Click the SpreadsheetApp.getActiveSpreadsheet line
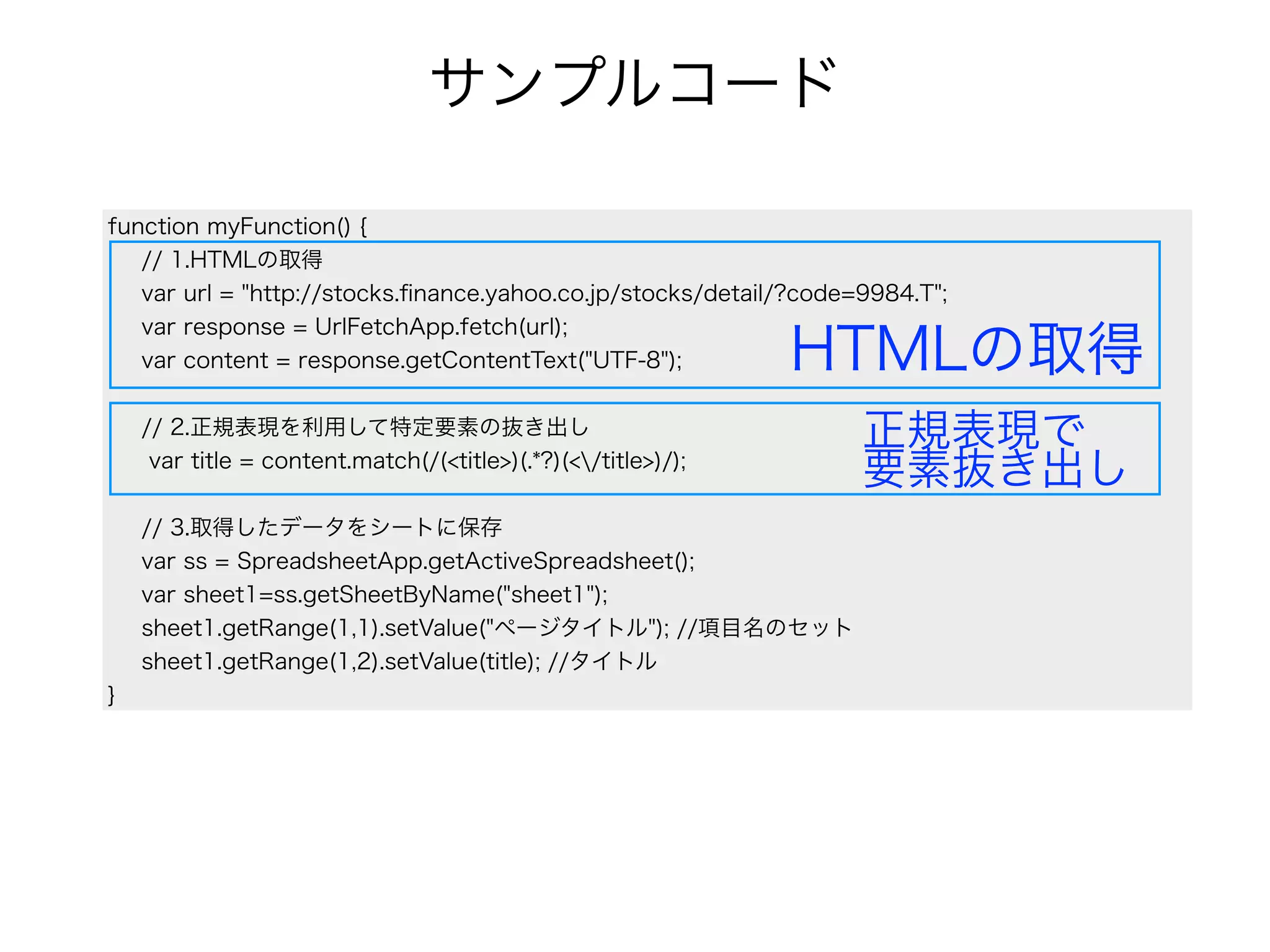Screen dimensions: 1270x952 [417, 561]
